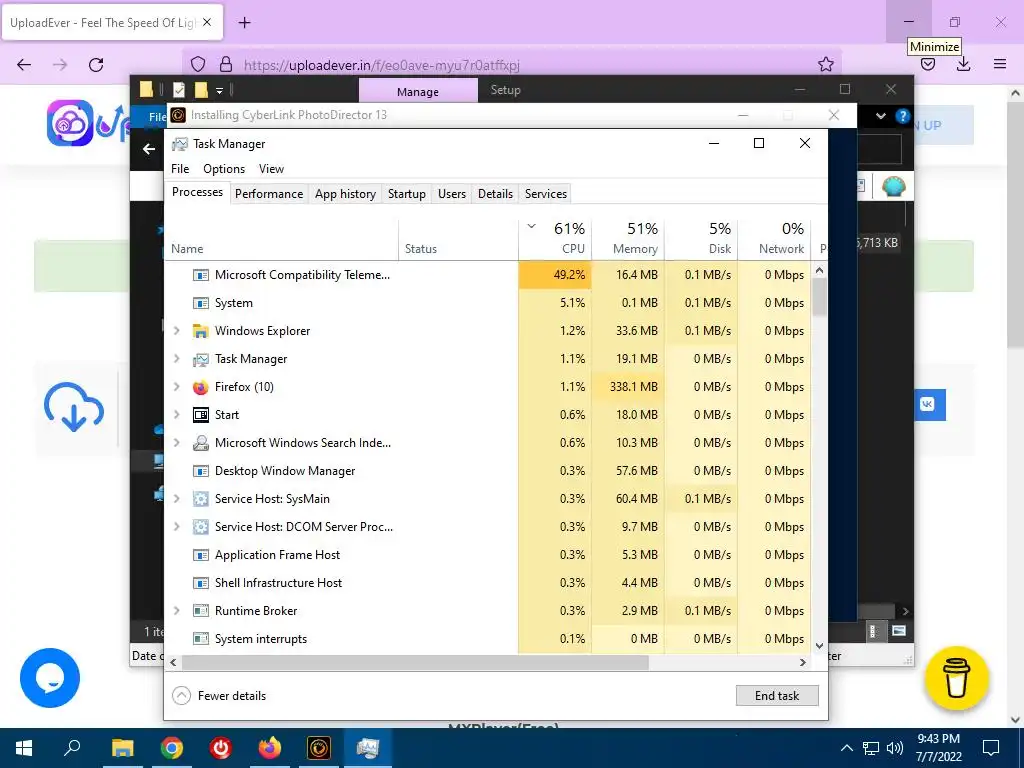Viewport: 1024px width, 768px height.
Task: Click Task Manager vertical scrollbar thumb
Action: click(820, 298)
